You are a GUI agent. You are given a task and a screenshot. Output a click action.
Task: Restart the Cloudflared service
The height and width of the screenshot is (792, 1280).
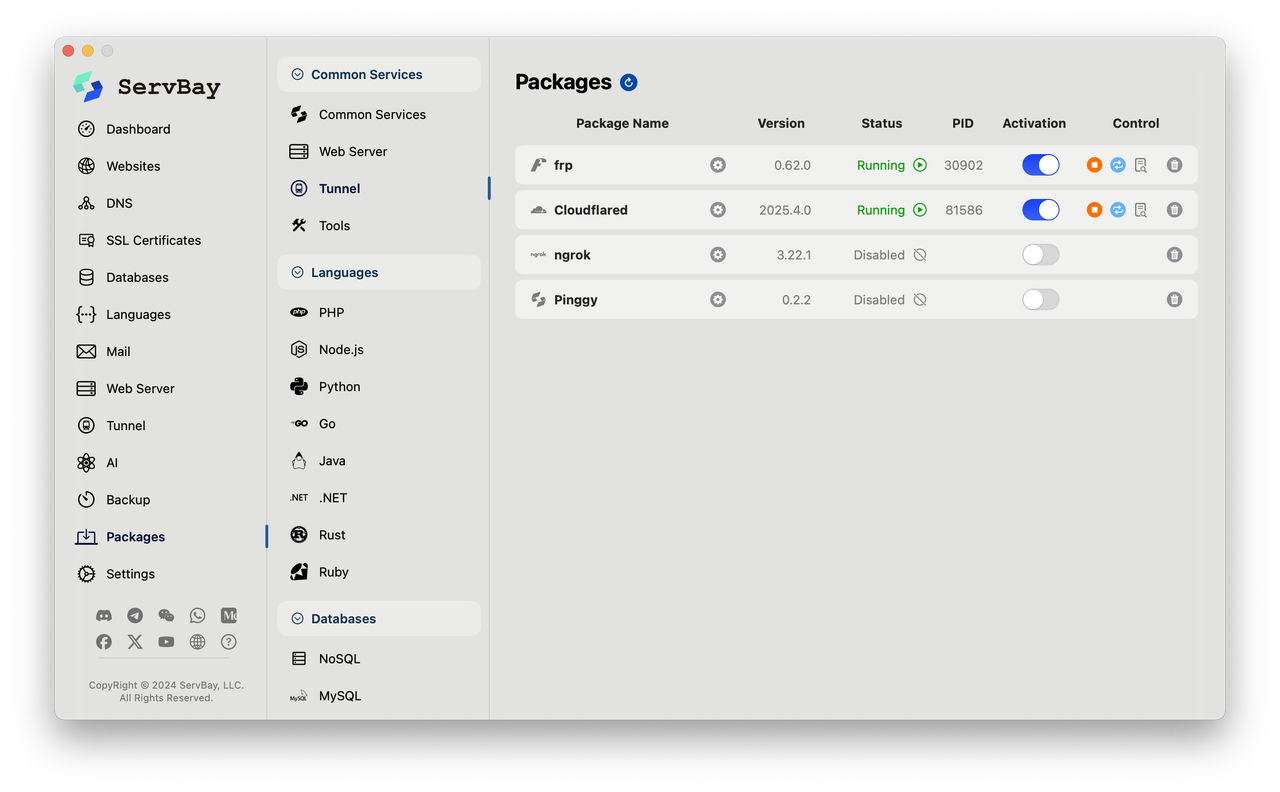click(x=1118, y=210)
